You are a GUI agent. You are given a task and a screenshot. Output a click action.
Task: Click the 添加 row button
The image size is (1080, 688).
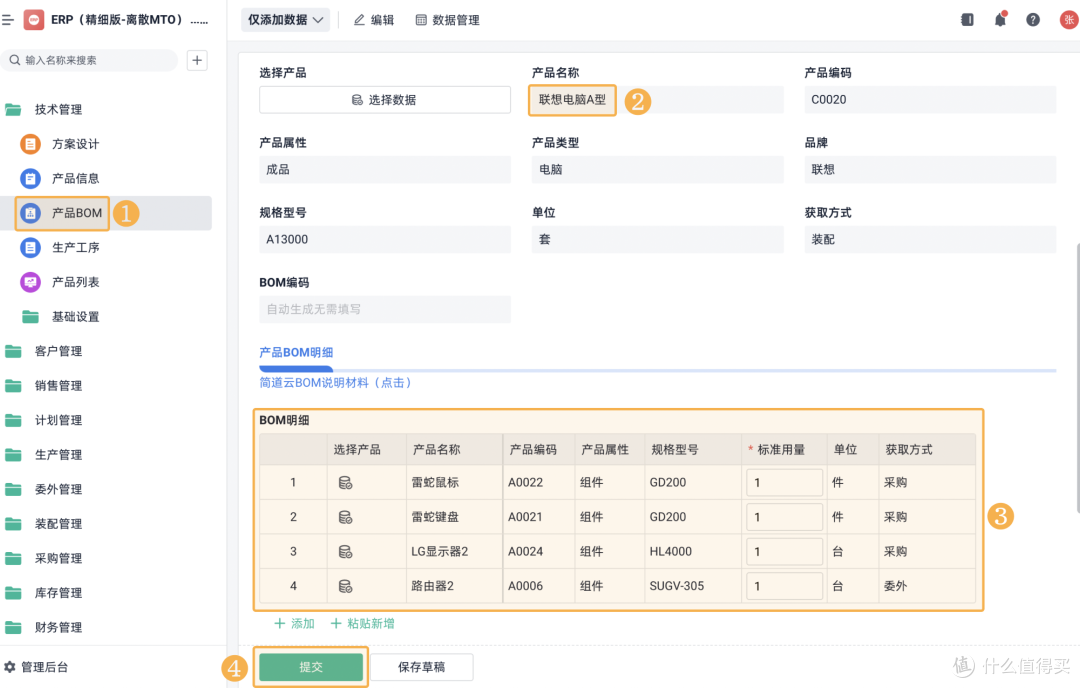pyautogui.click(x=294, y=623)
